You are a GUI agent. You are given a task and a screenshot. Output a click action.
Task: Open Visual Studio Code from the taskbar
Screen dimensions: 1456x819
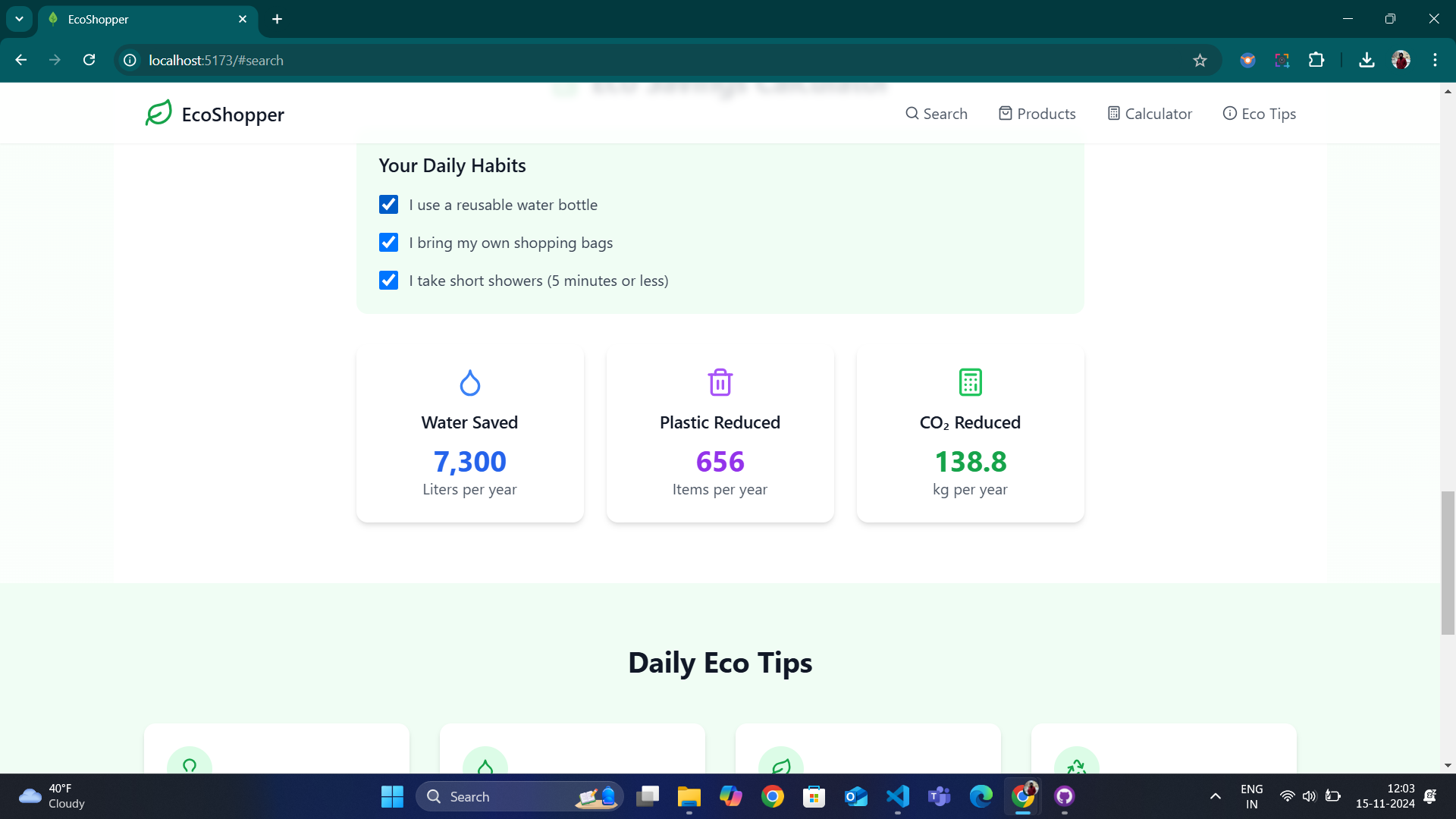tap(898, 796)
